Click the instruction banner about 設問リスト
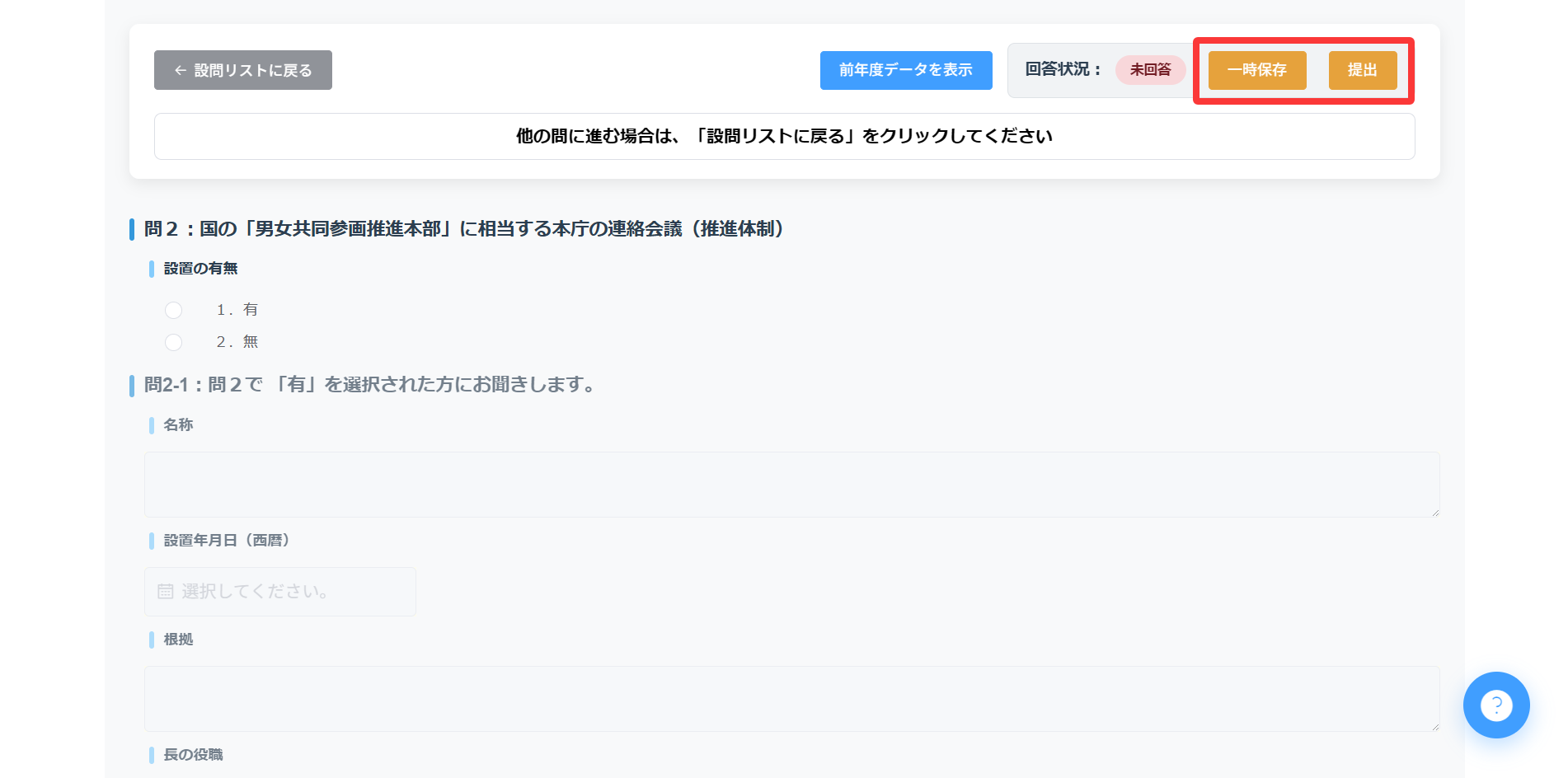 pos(785,136)
